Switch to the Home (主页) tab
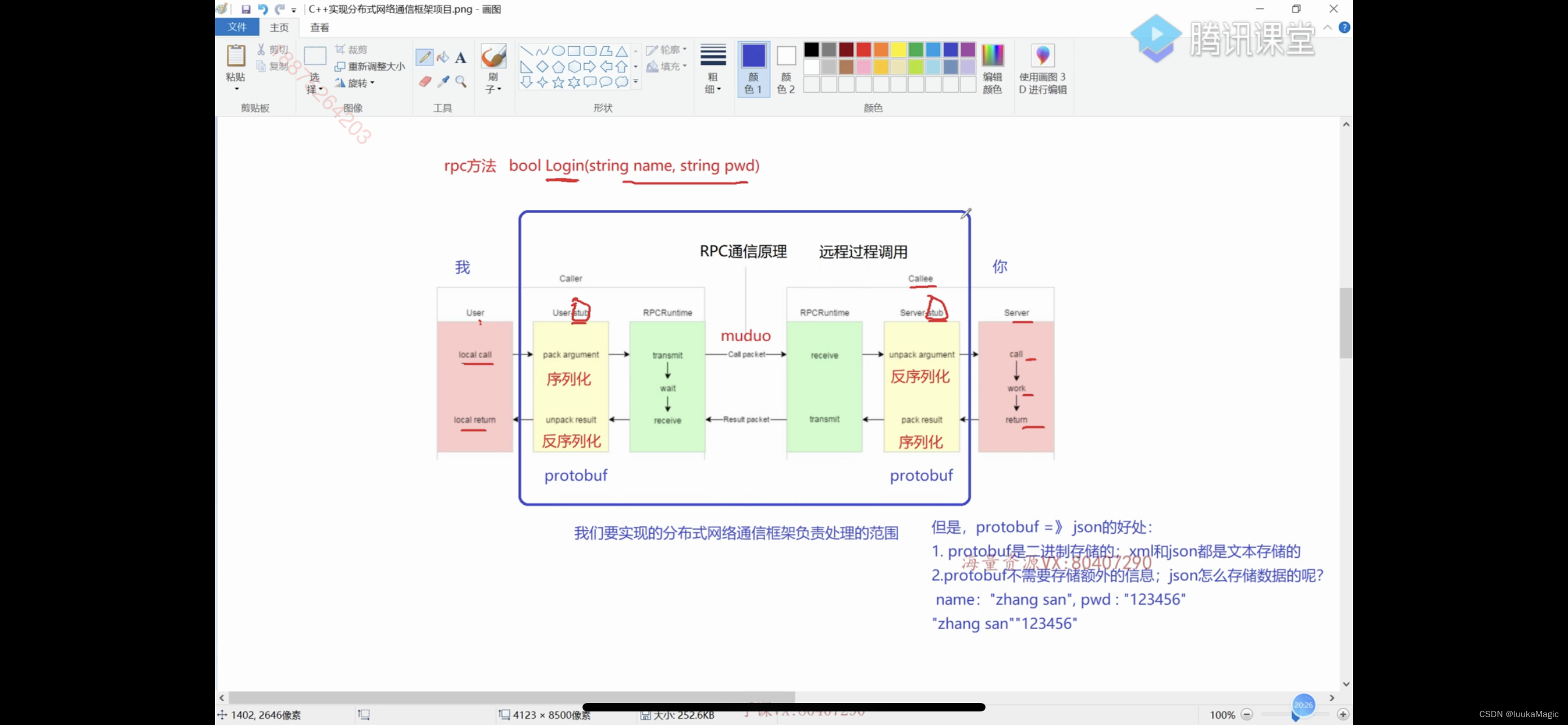 pyautogui.click(x=279, y=28)
